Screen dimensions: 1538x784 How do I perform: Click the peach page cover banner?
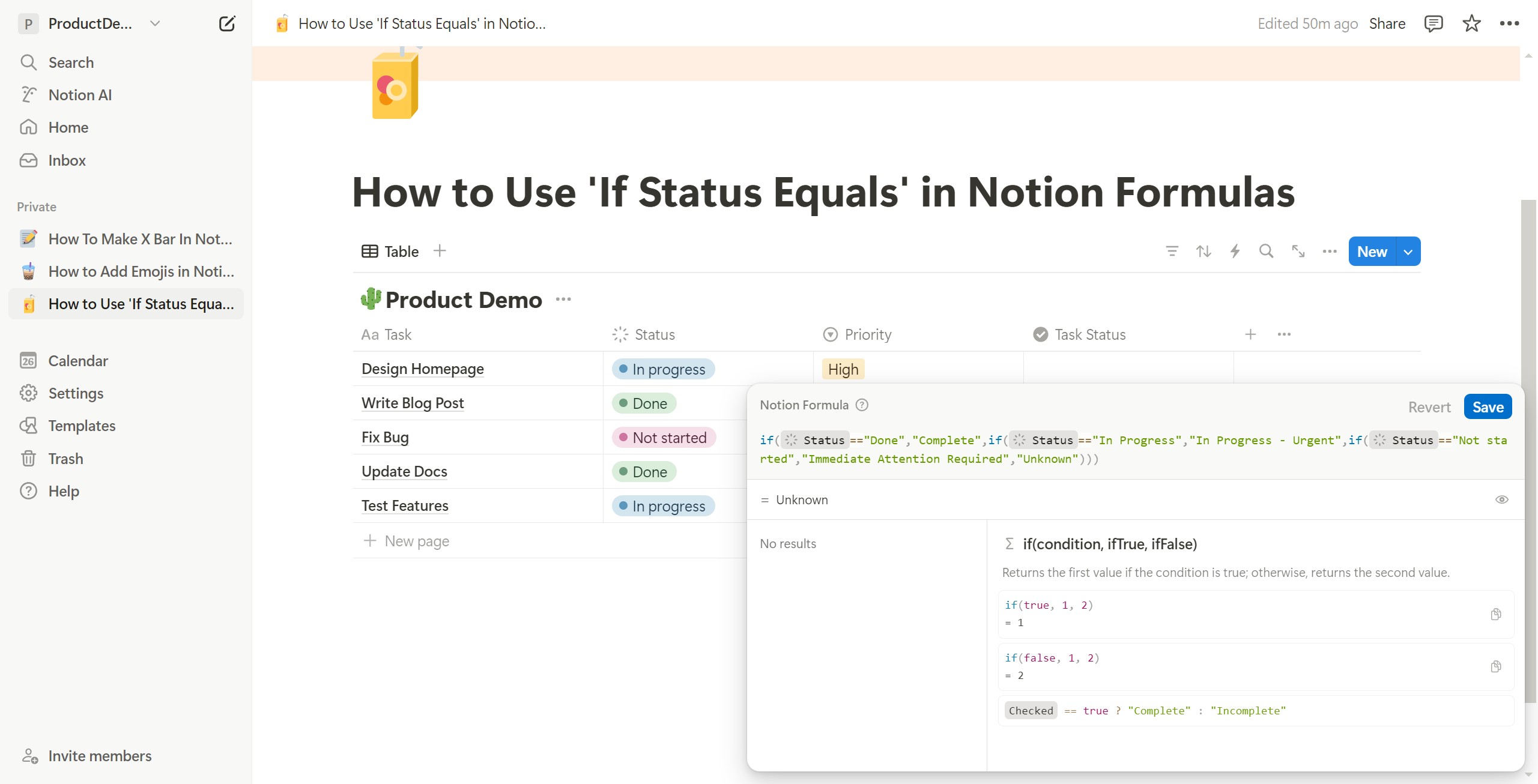tap(886, 63)
